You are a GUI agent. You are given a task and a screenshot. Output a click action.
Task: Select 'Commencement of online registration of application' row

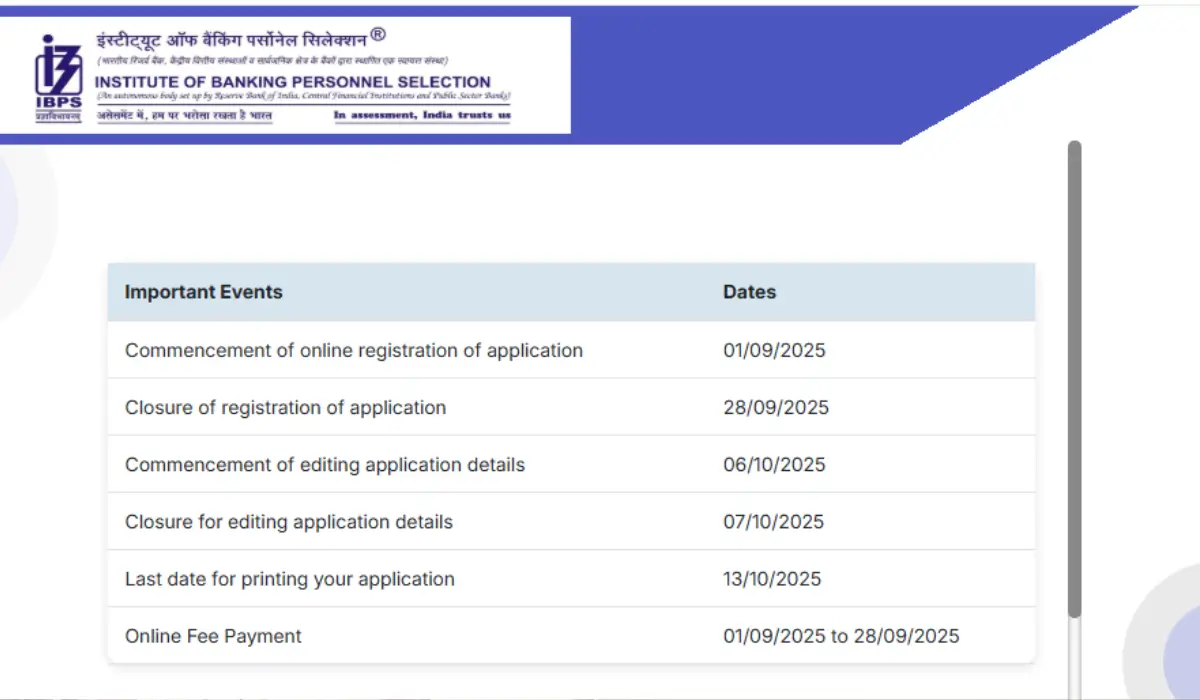pos(353,350)
